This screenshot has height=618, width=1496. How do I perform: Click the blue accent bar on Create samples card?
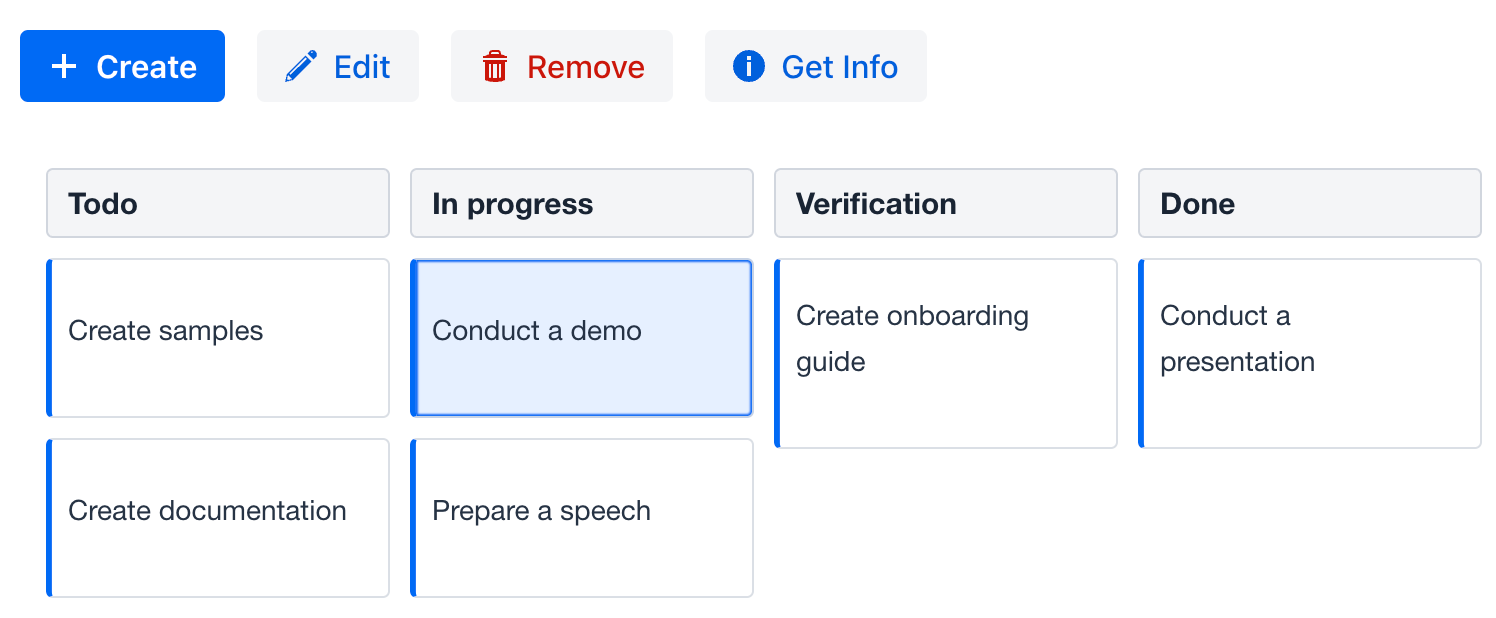48,338
